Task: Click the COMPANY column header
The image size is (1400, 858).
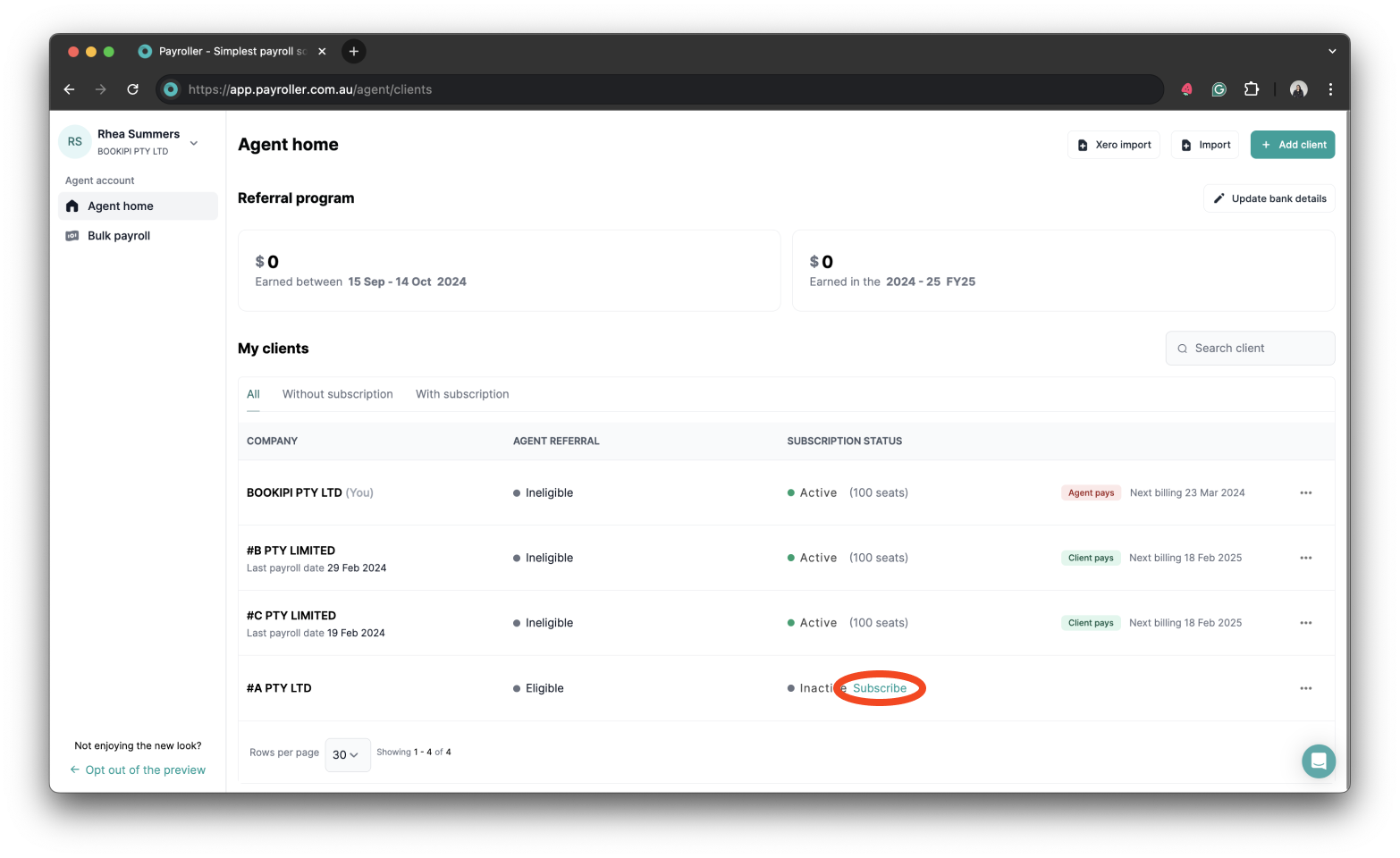Action: (x=272, y=442)
